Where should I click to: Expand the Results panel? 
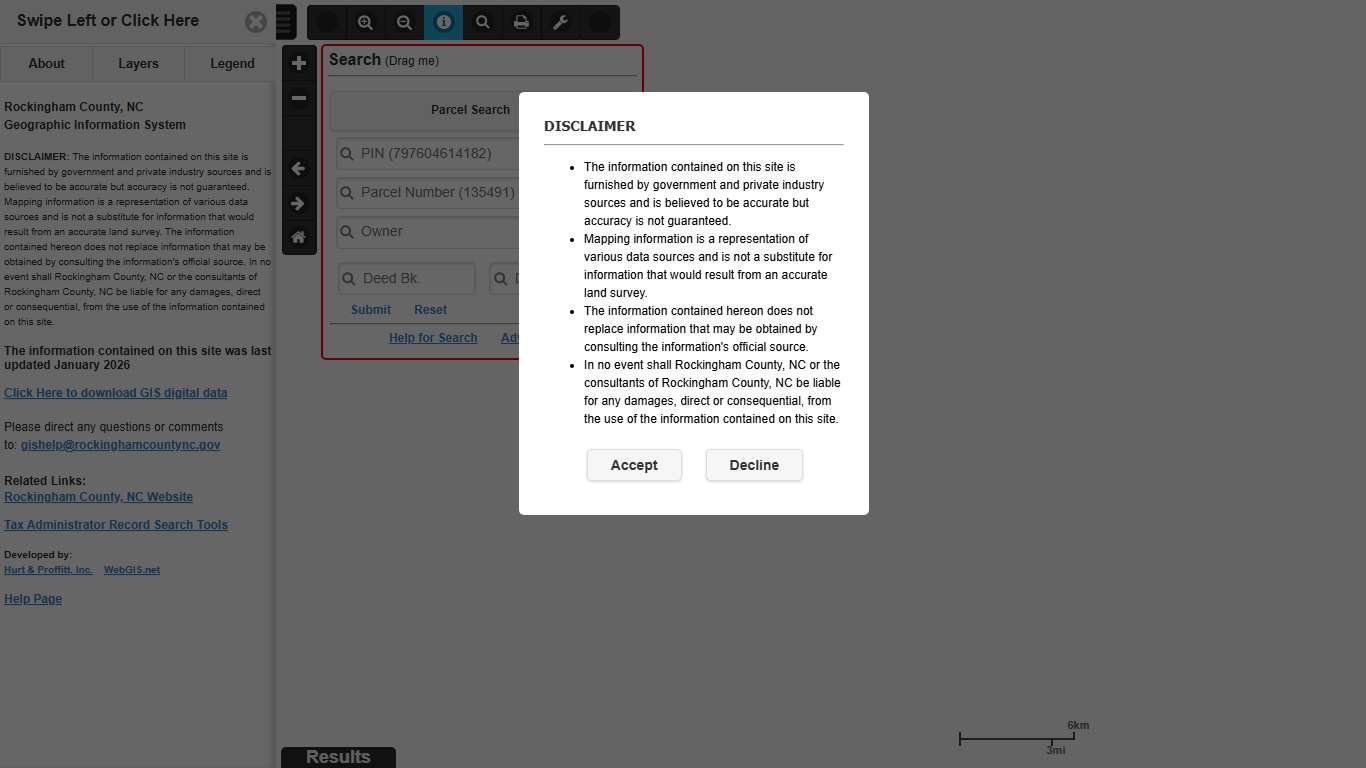click(338, 757)
